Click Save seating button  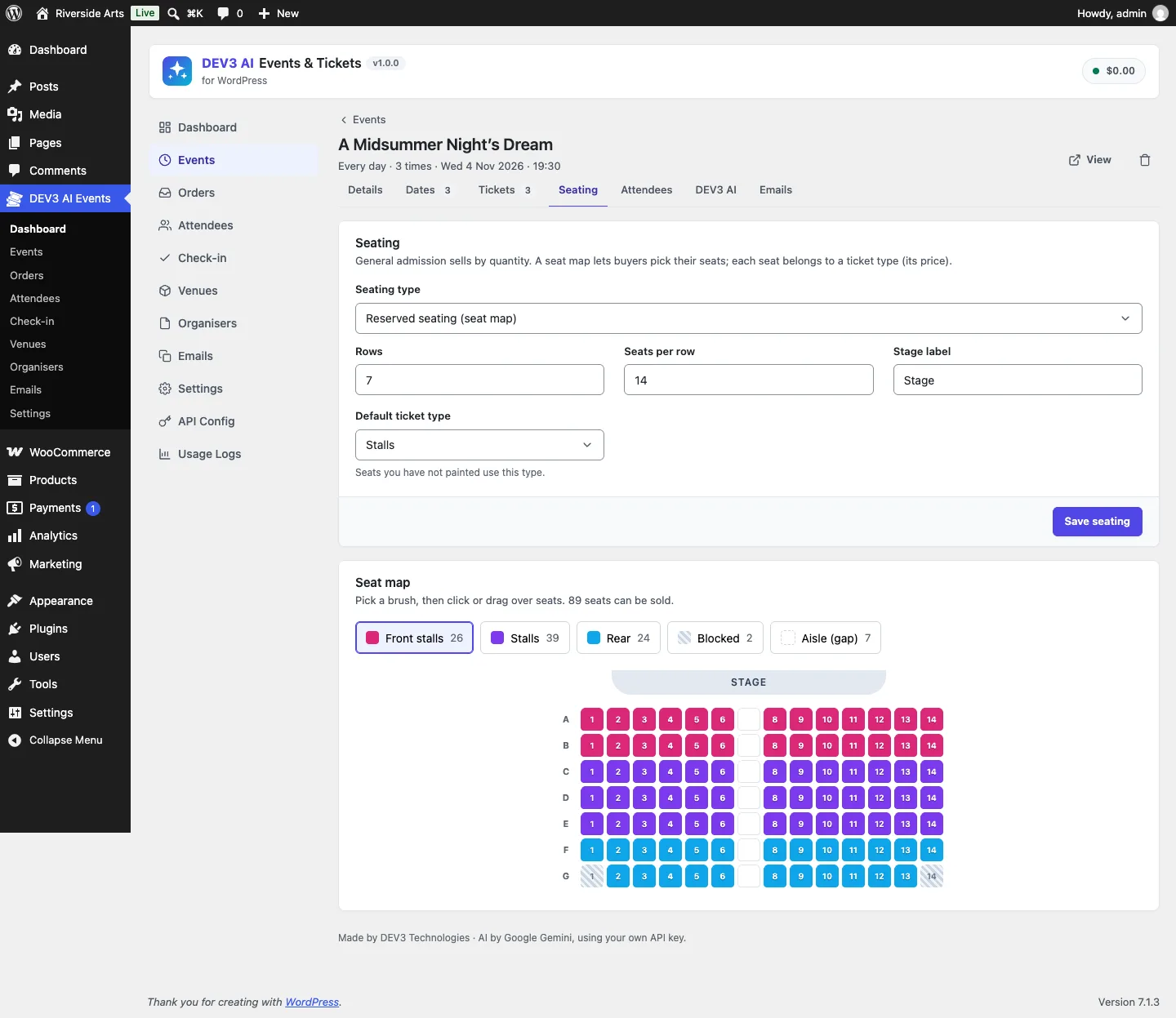(1098, 522)
